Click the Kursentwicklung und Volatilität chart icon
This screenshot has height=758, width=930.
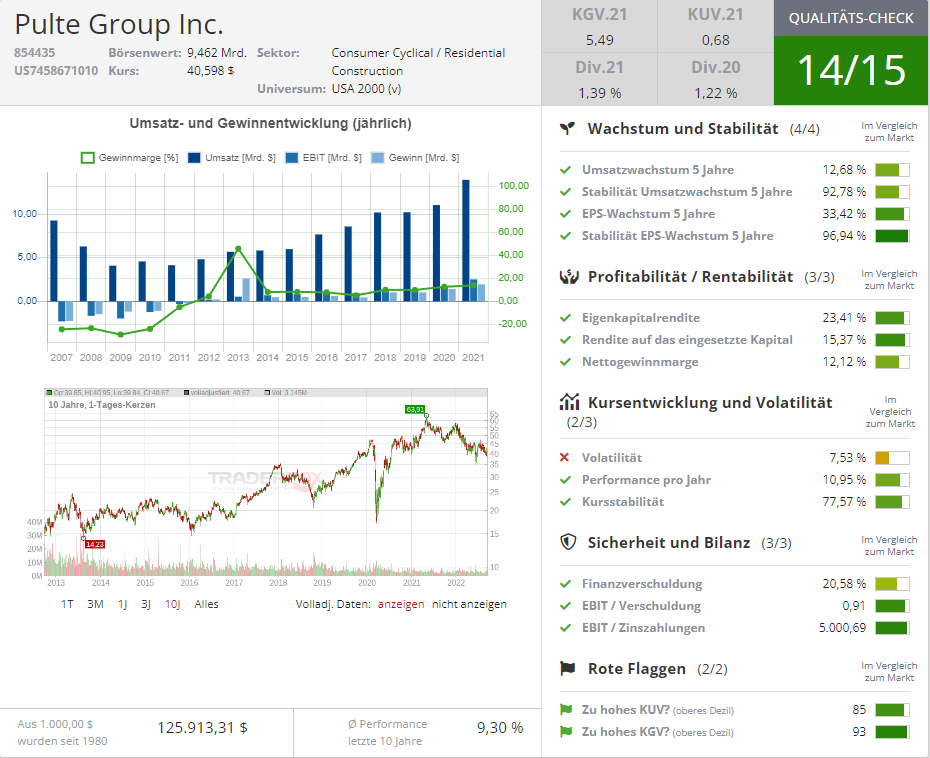point(569,402)
